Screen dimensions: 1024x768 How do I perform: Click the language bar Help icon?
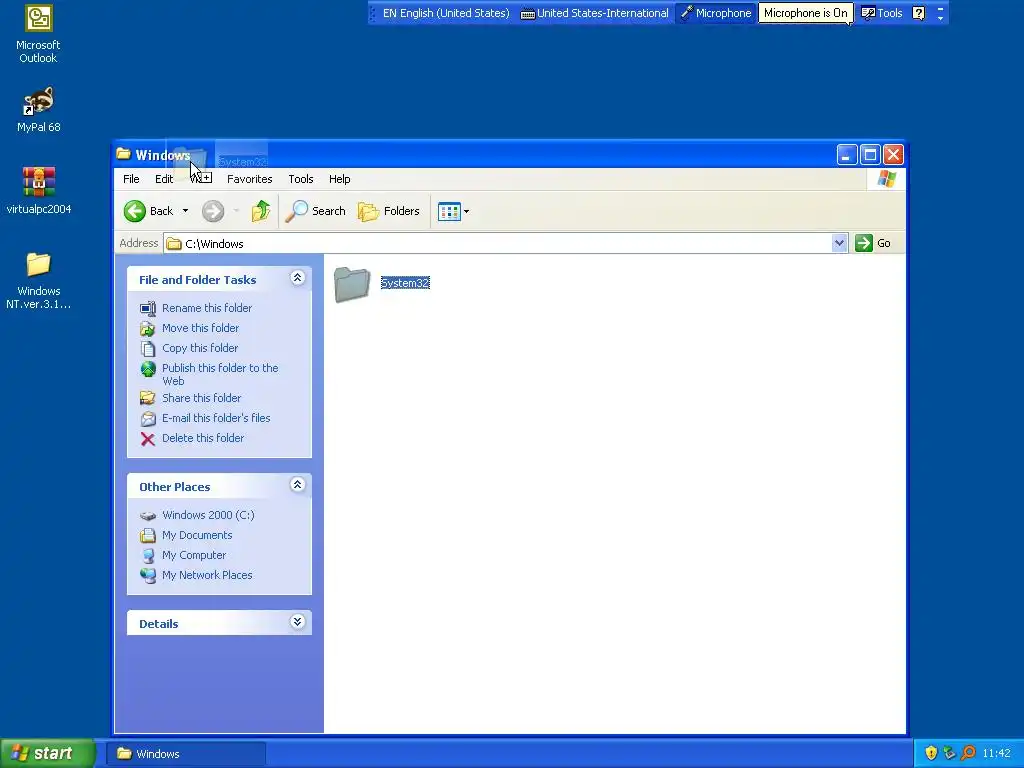tap(919, 13)
